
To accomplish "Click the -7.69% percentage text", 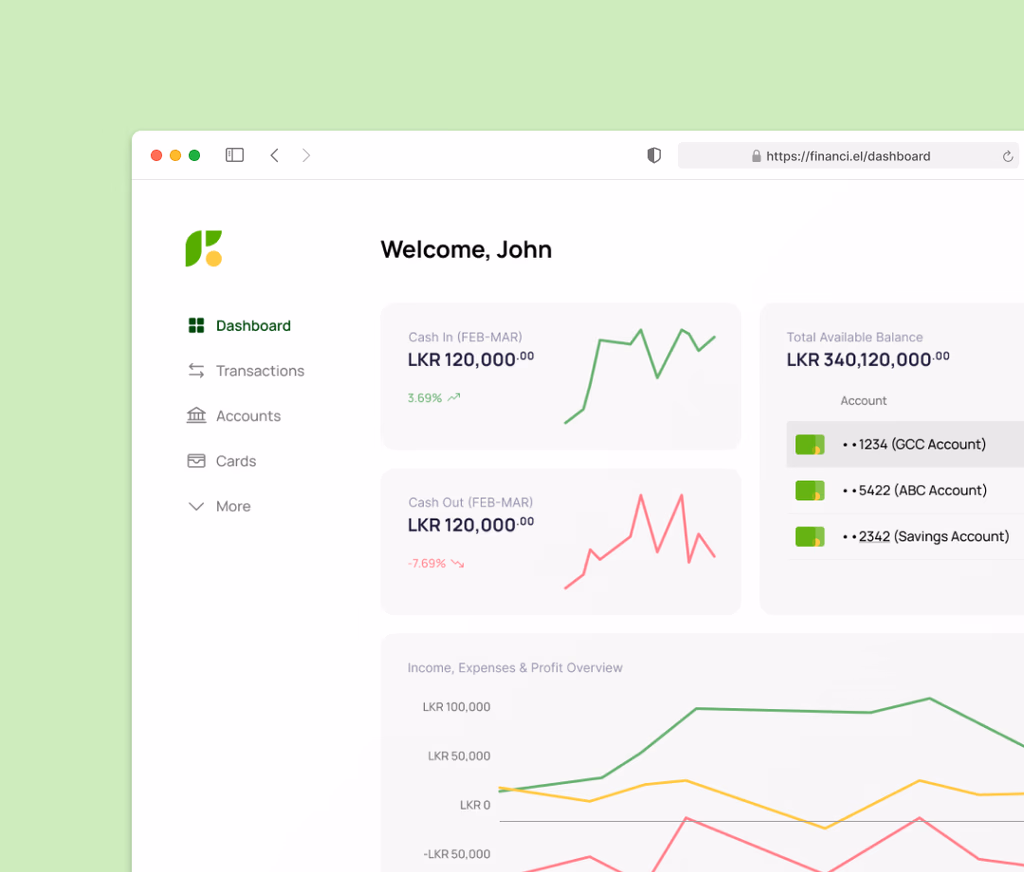I will pyautogui.click(x=426, y=563).
